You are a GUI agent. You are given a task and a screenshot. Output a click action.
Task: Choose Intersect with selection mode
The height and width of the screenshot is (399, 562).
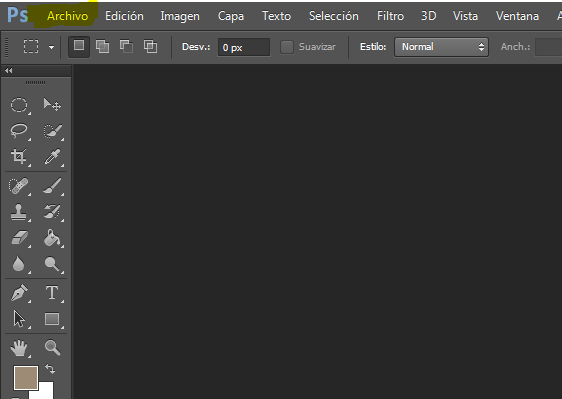[x=150, y=47]
